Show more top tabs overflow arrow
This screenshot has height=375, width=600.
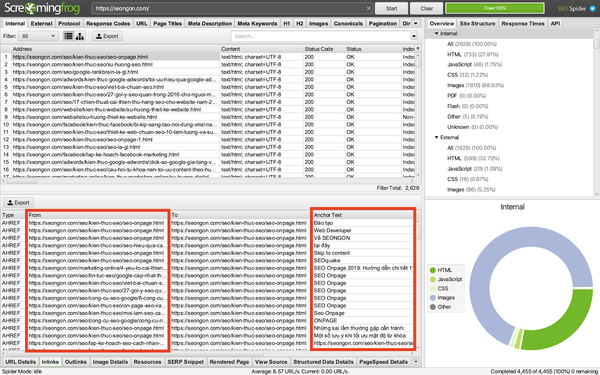click(416, 23)
